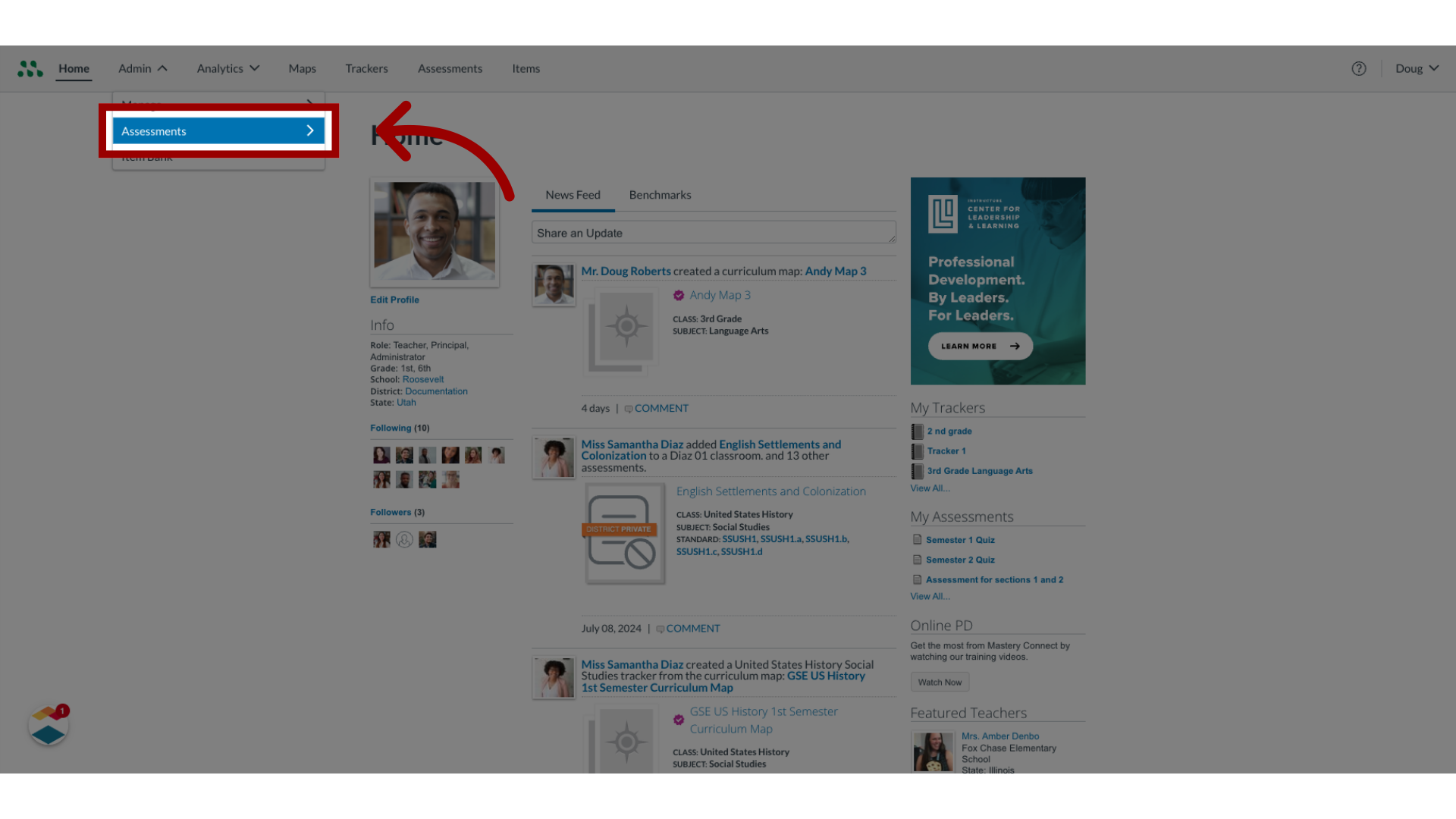Click Watch Now Online PD button
1456x819 pixels.
938,682
